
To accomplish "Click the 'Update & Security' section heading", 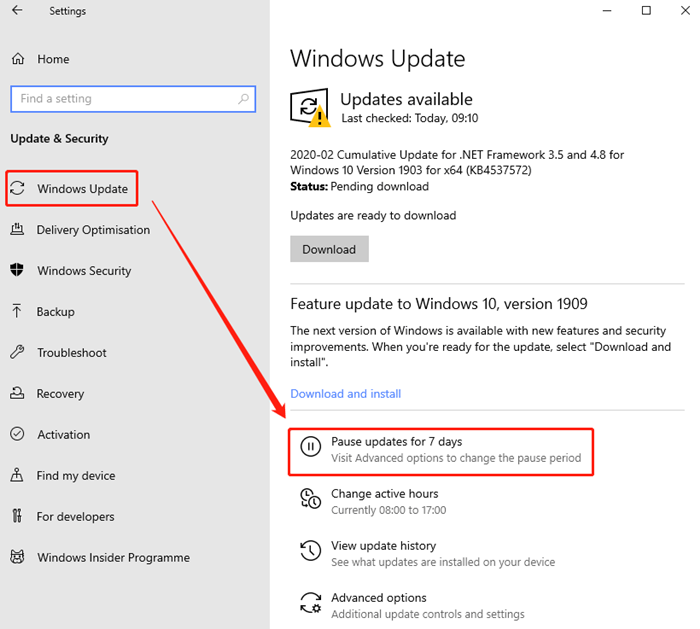I will click(59, 139).
